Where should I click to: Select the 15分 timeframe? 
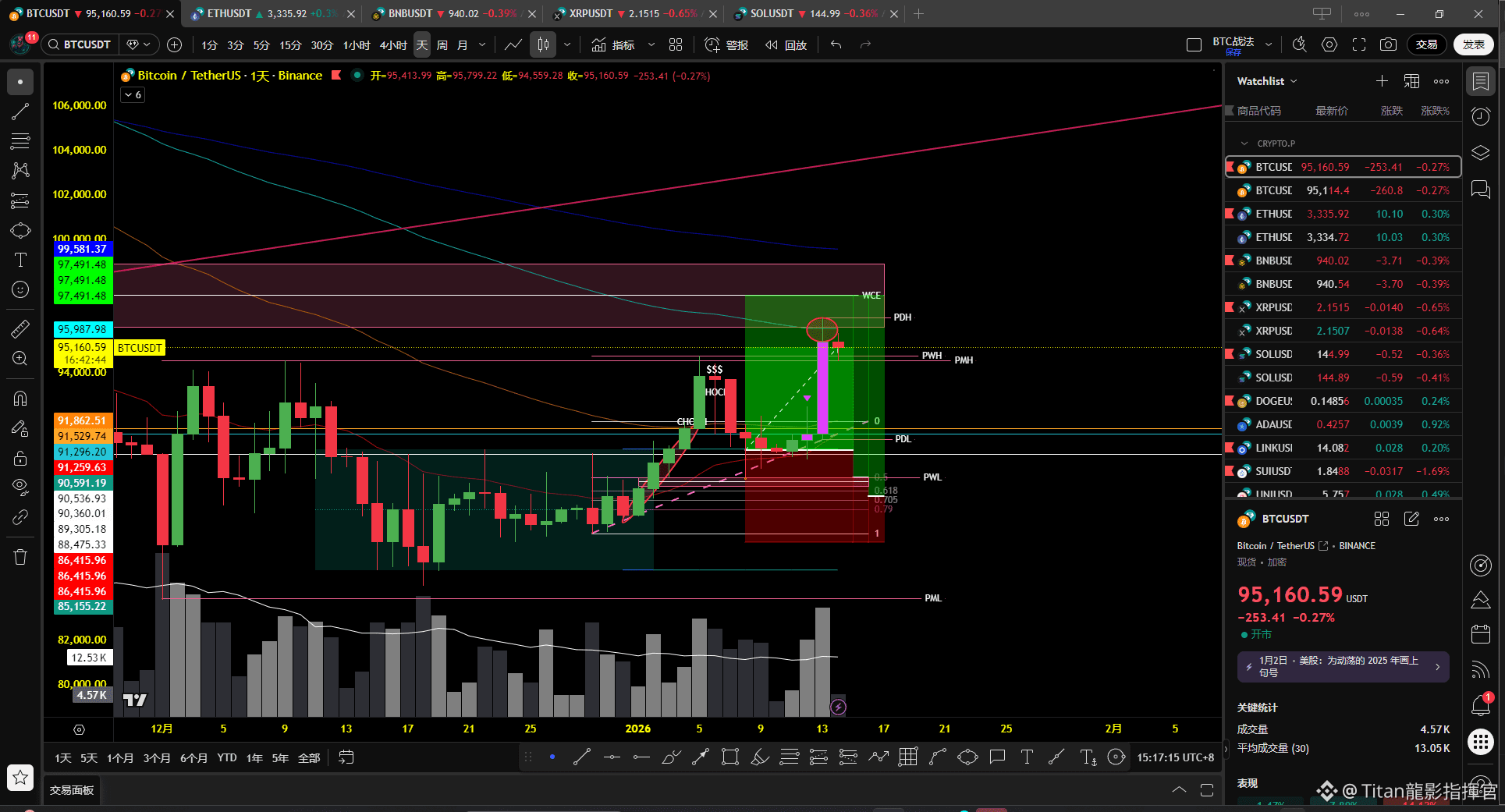290,45
